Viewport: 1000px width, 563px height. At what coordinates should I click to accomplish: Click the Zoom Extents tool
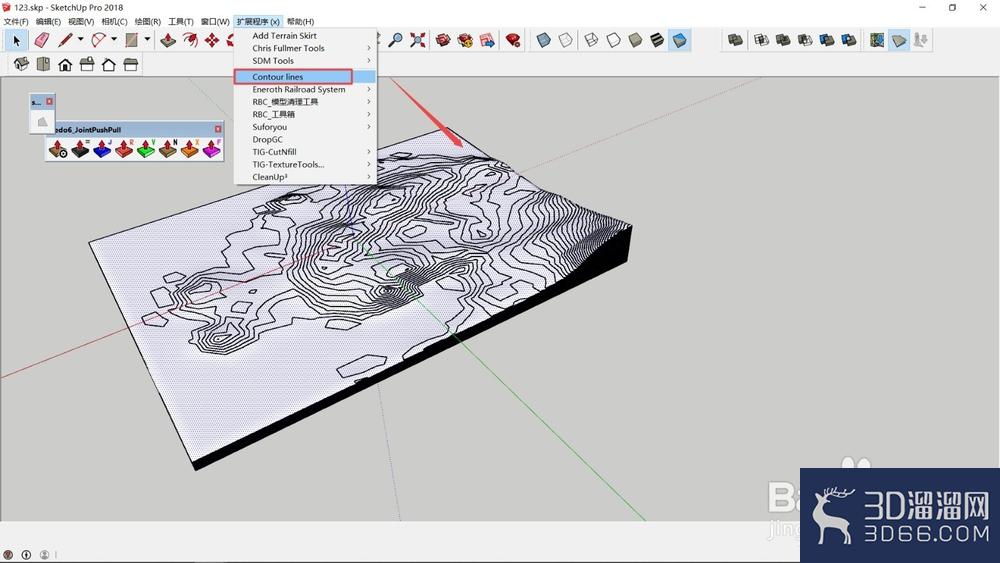pos(418,40)
